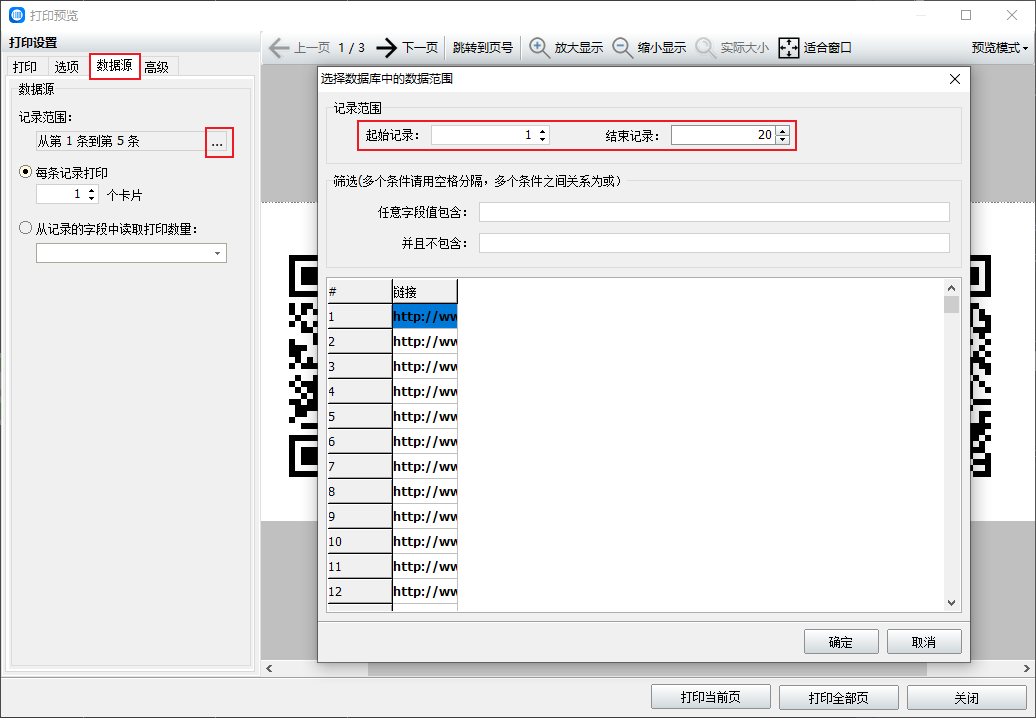Select row 8 link cell

[x=425, y=491]
